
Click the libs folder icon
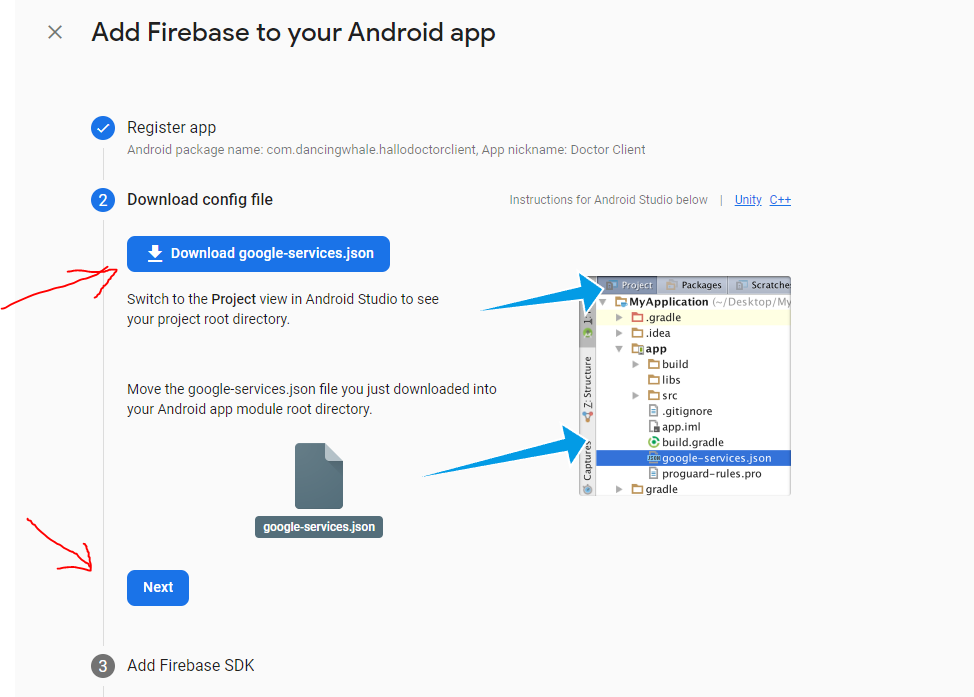pos(653,380)
